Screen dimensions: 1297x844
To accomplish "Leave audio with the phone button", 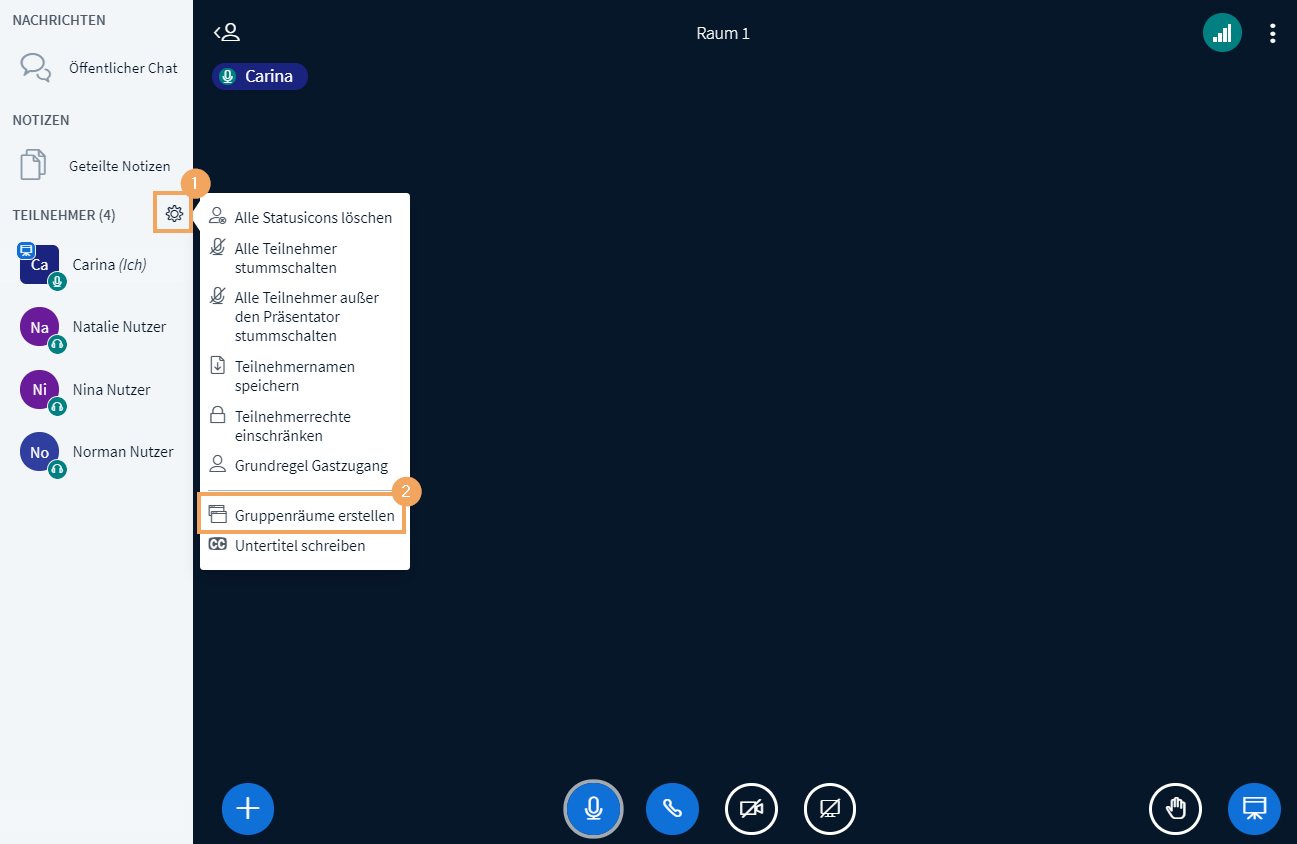I will tap(672, 809).
